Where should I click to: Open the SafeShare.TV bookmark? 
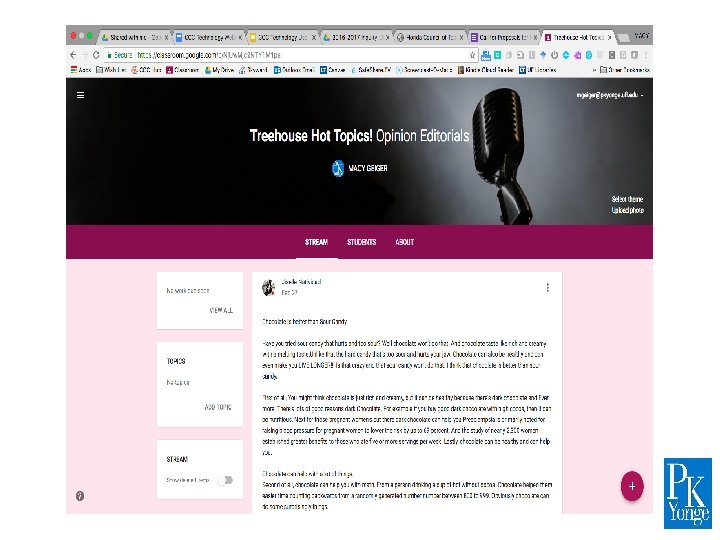tap(371, 70)
